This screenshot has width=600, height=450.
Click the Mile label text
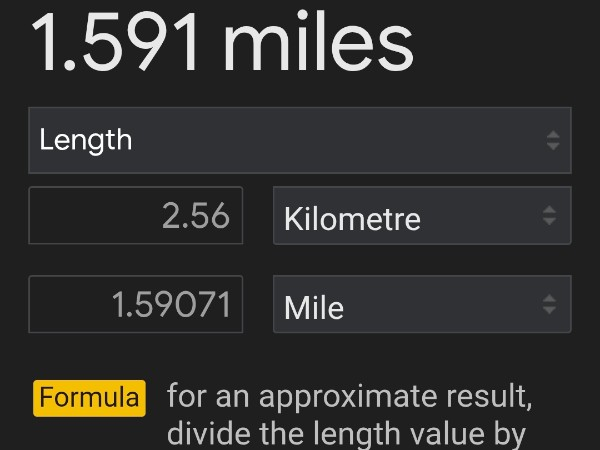pos(314,307)
